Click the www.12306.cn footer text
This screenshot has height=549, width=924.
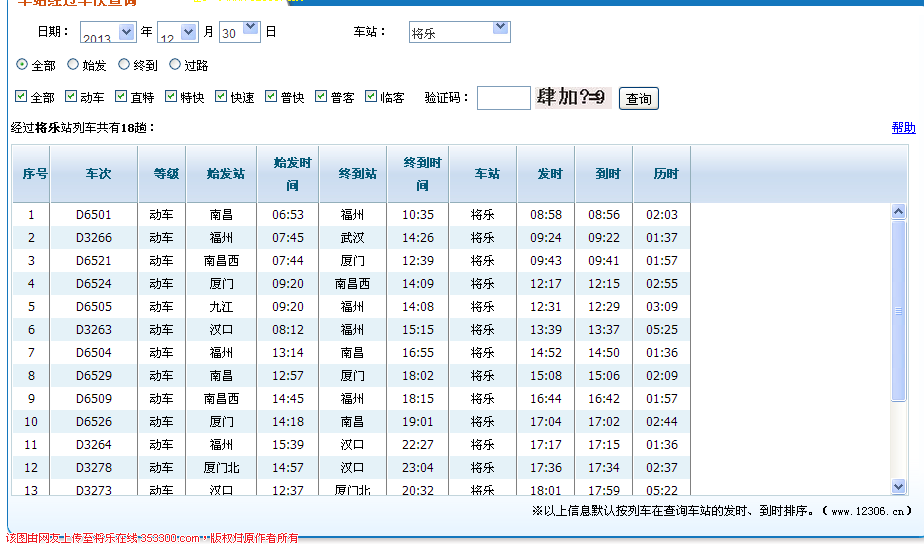point(867,511)
